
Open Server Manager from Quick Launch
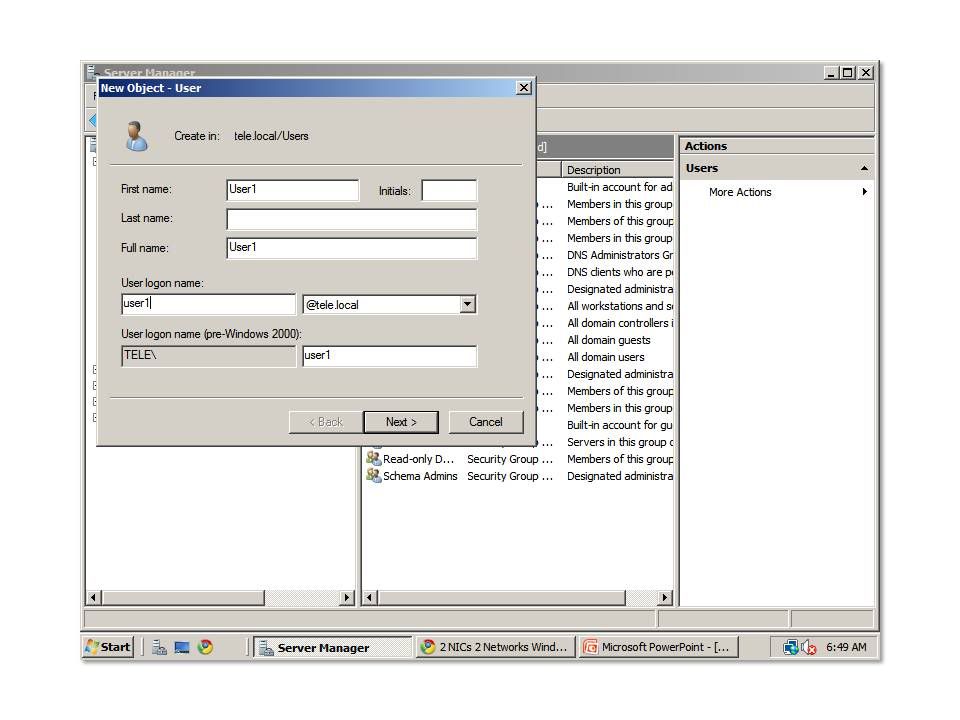tap(159, 647)
